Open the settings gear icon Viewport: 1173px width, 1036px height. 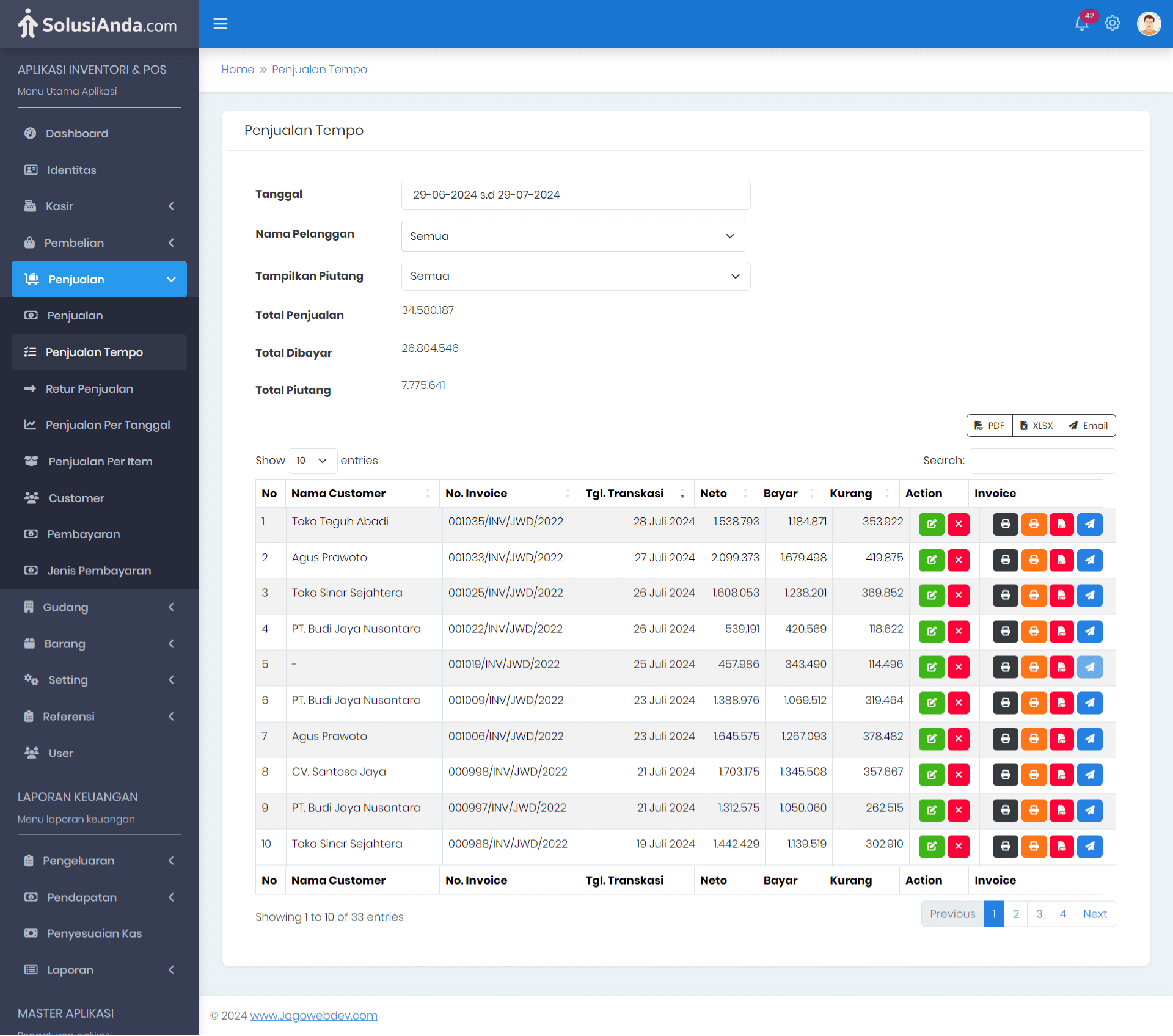(1113, 23)
